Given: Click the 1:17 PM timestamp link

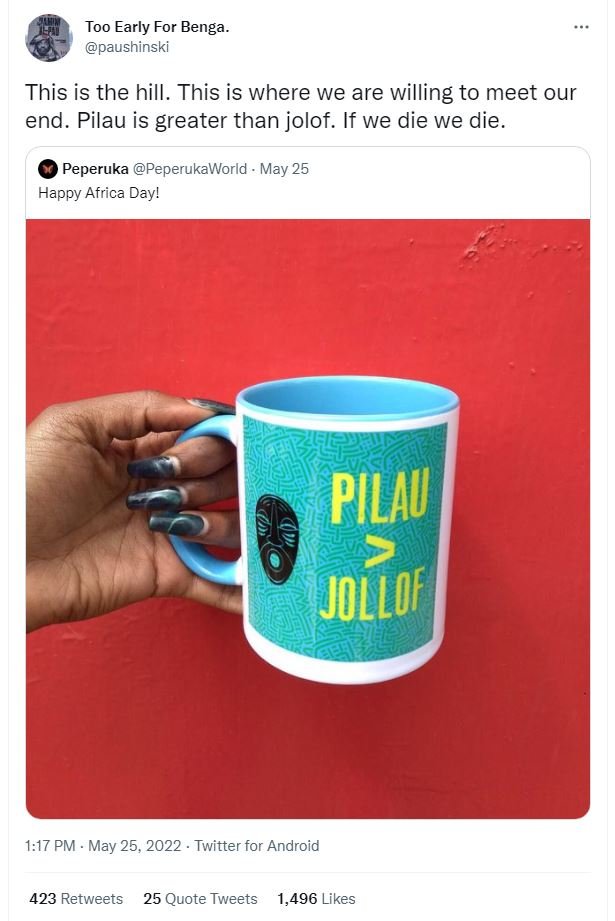Looking at the screenshot, I should 50,846.
